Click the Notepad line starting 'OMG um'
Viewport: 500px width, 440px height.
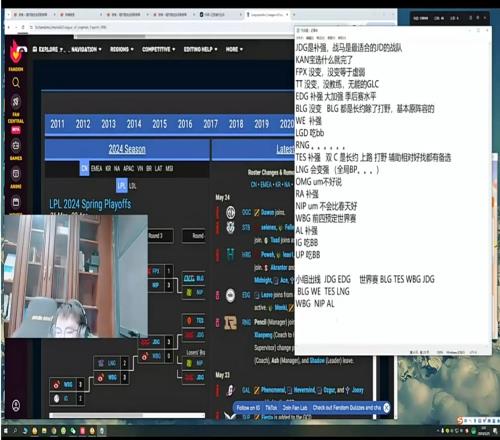point(319,182)
